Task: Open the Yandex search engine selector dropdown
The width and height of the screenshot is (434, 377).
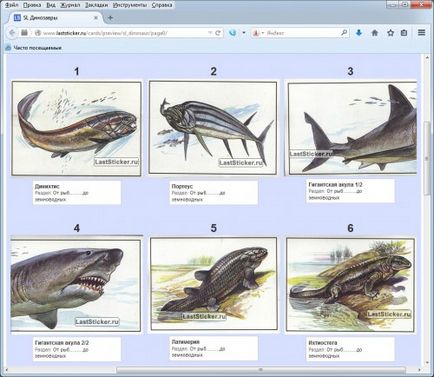Action: [x=258, y=33]
